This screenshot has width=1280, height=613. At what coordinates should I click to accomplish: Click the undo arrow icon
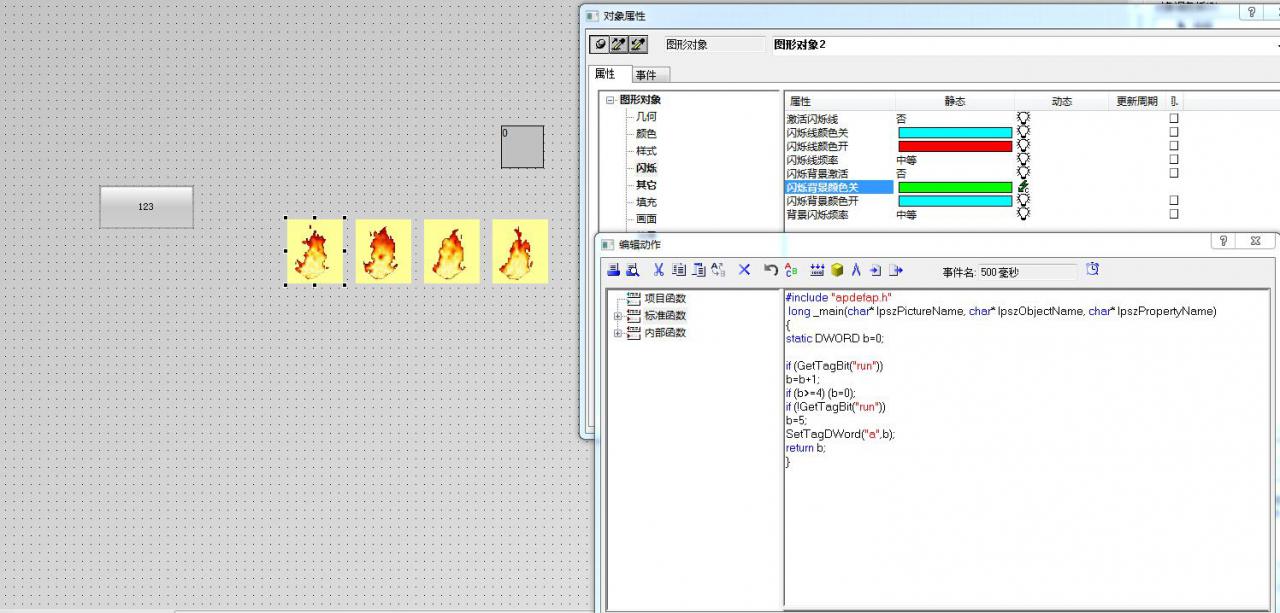770,270
